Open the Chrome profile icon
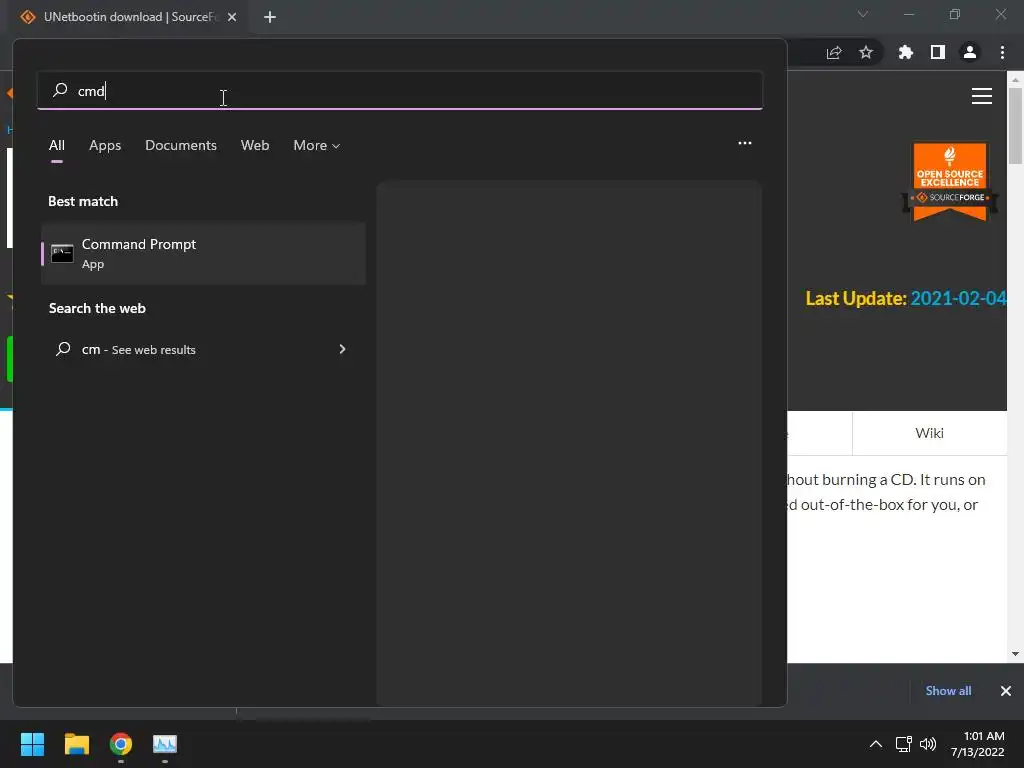1024x768 pixels. click(x=970, y=52)
